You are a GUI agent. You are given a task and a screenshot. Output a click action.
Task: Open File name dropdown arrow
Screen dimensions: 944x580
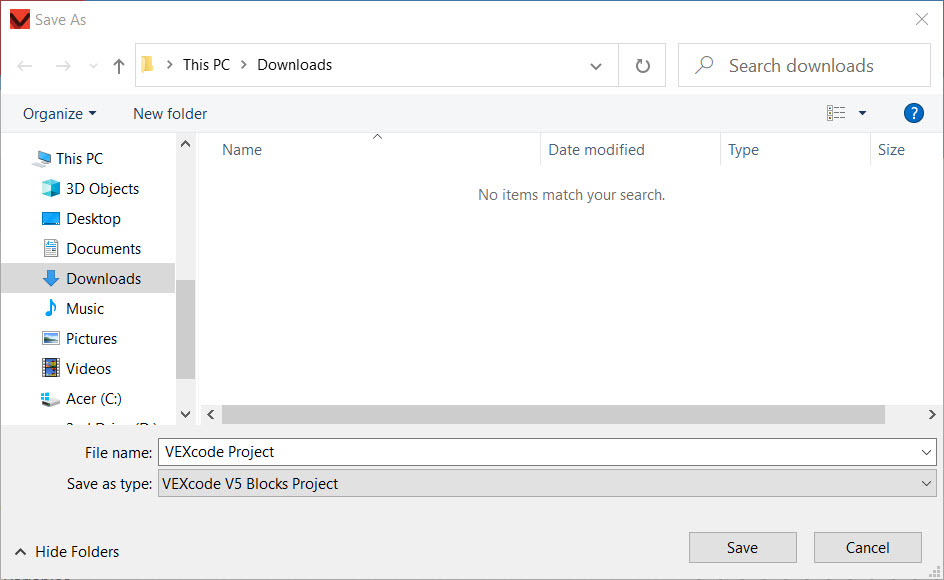click(x=927, y=452)
